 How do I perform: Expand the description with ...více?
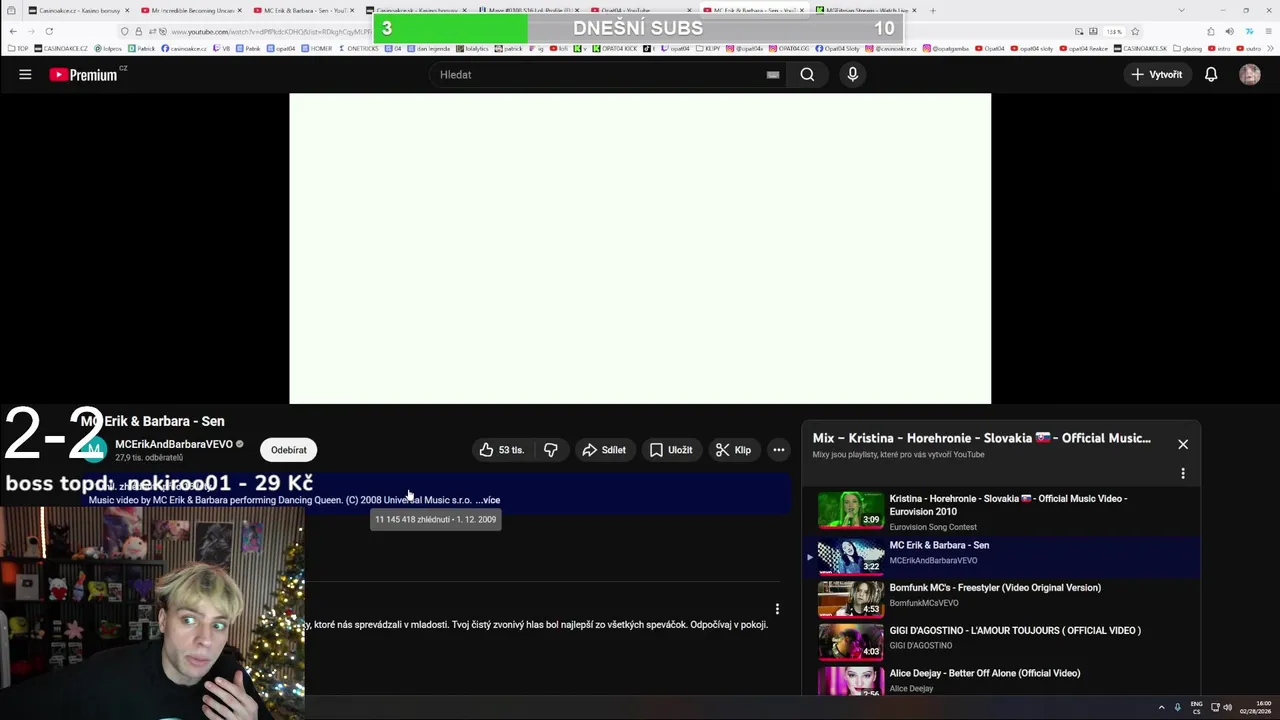pos(487,500)
